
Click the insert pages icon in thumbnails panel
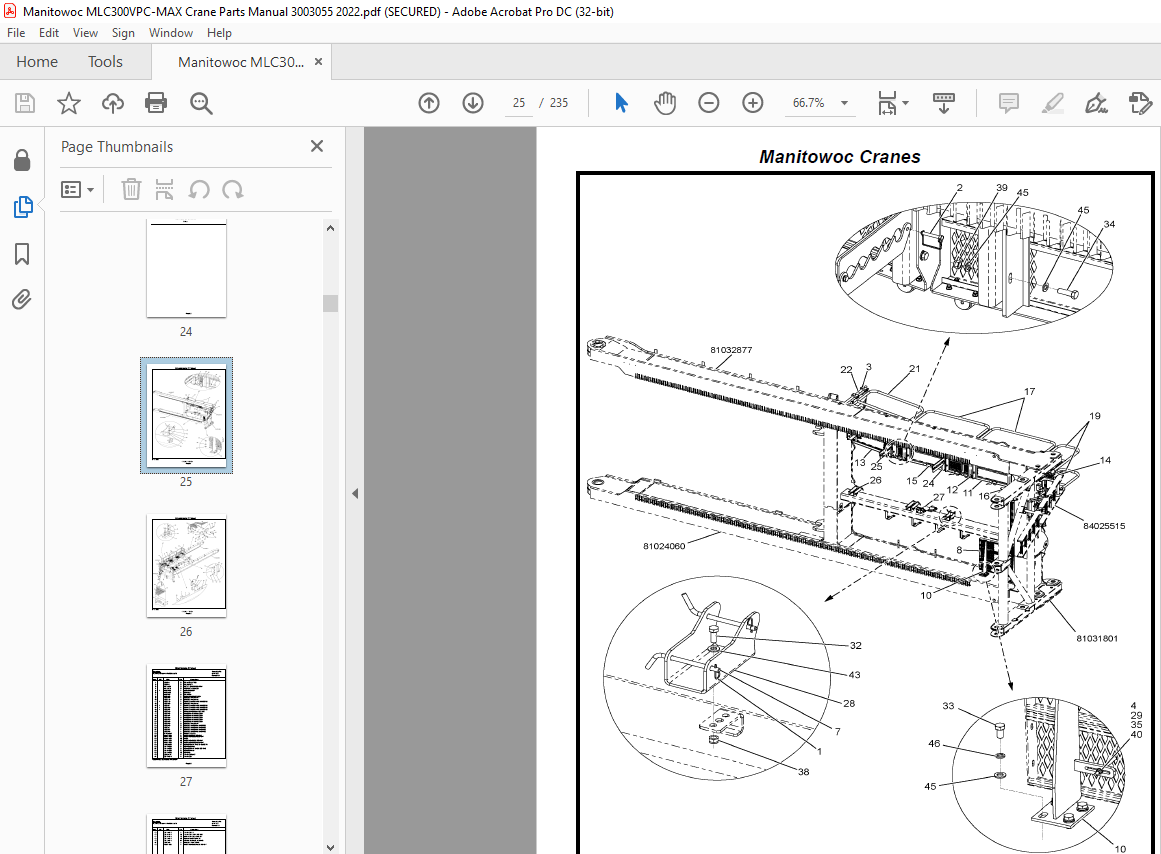pyautogui.click(x=164, y=190)
